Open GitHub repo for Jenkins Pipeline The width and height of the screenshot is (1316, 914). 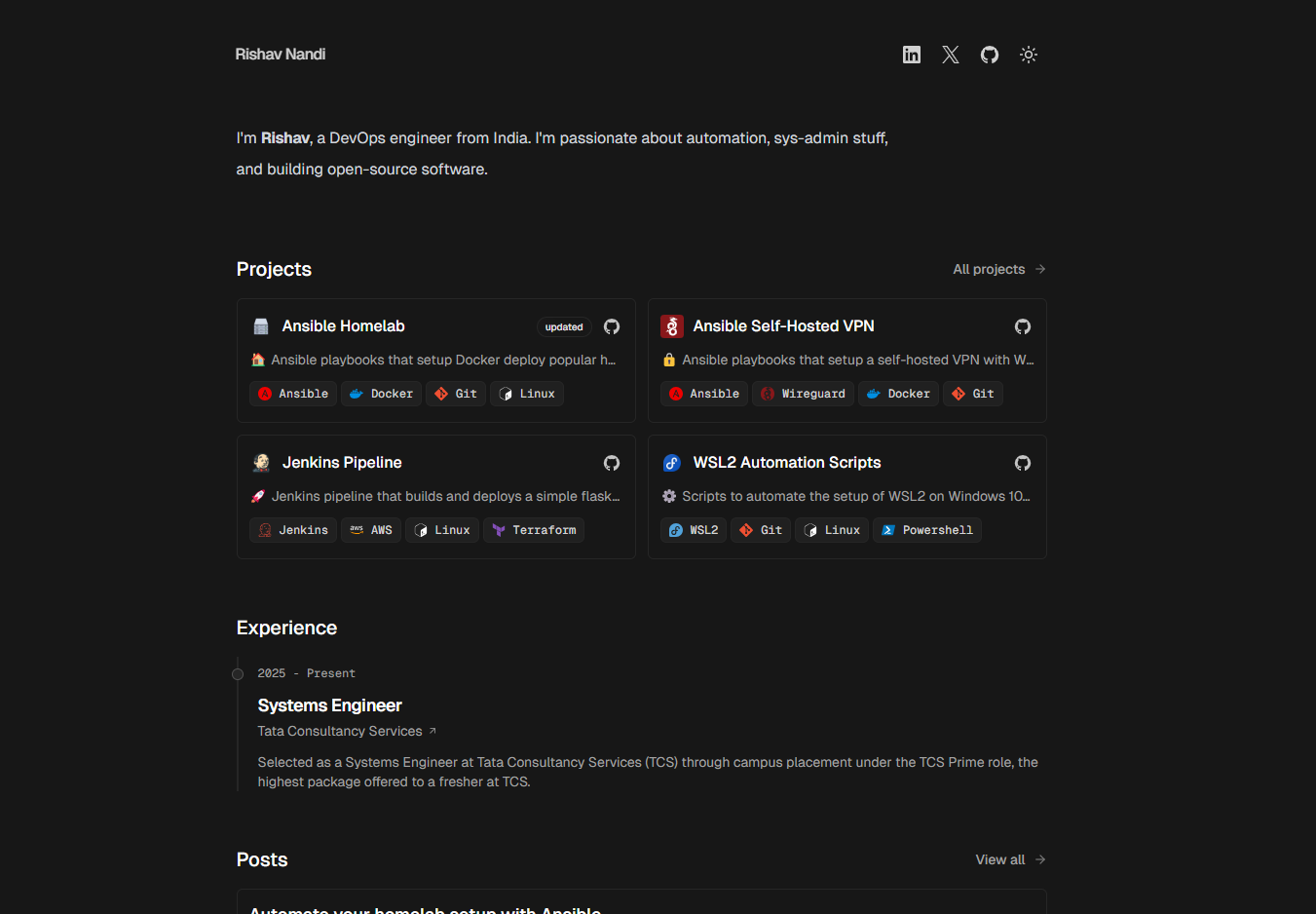pyautogui.click(x=612, y=463)
